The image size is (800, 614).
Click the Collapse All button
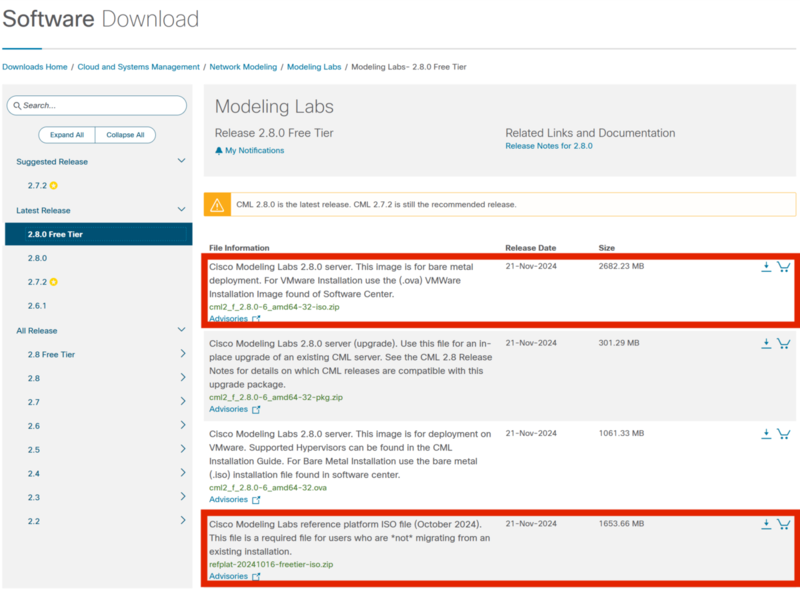[x=126, y=135]
